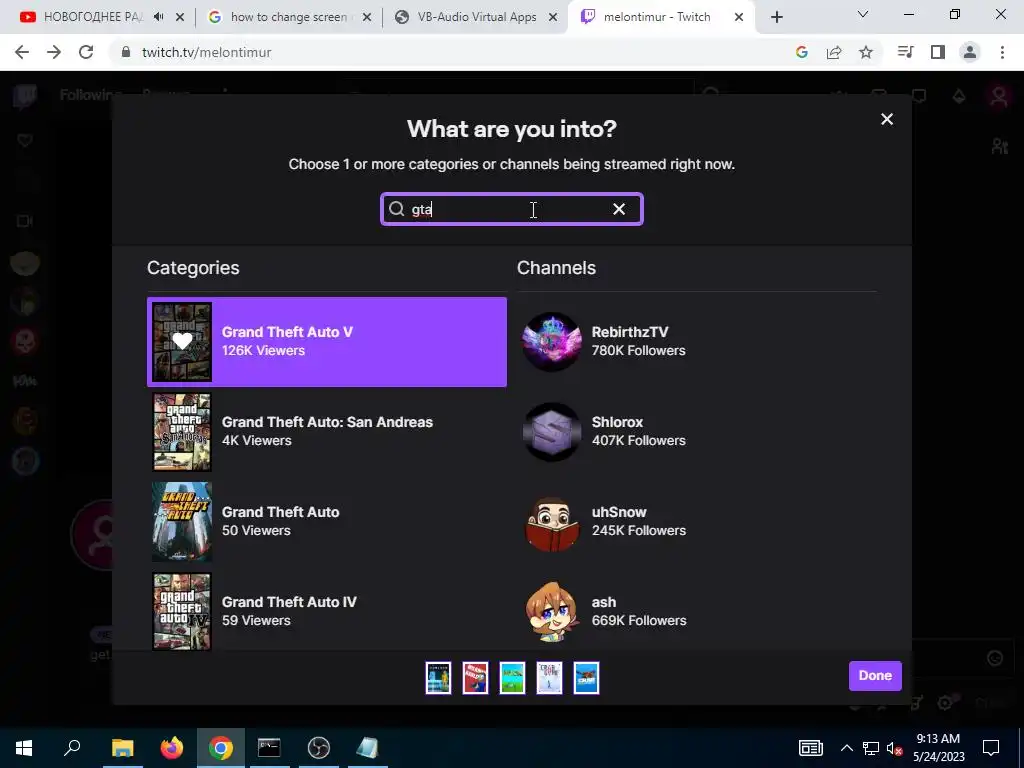Mute audio on the YouTube tab
The width and height of the screenshot is (1024, 768).
coord(159,17)
